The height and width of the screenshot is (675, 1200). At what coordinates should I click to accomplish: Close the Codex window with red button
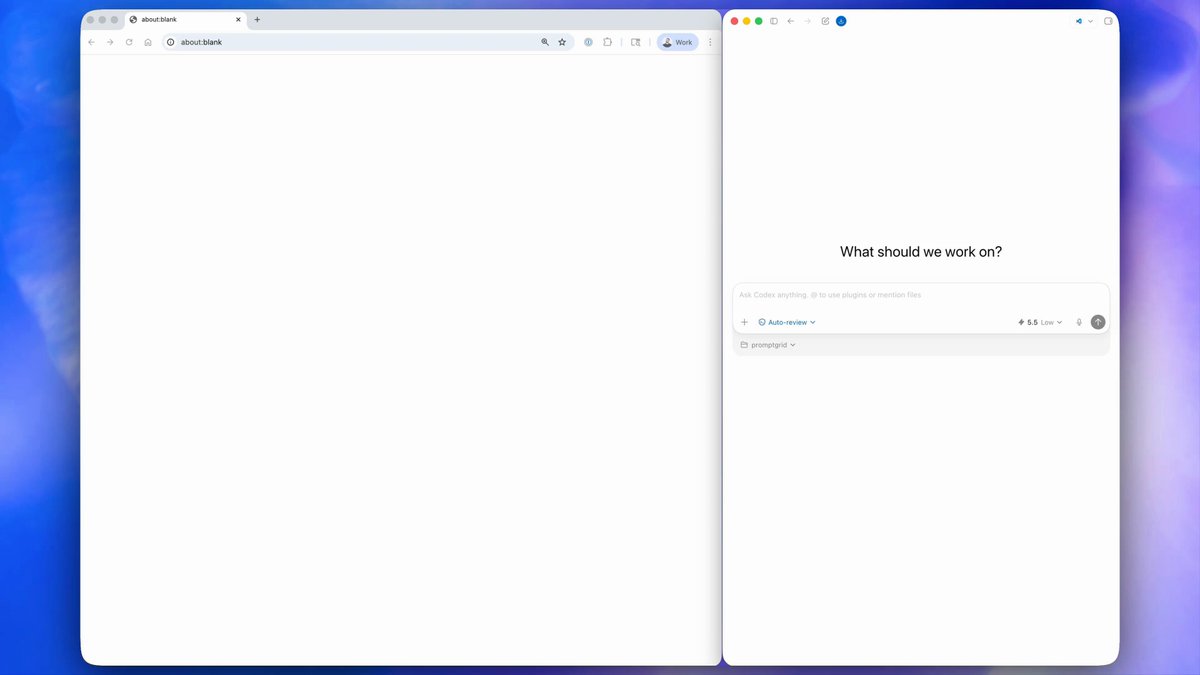pos(735,21)
